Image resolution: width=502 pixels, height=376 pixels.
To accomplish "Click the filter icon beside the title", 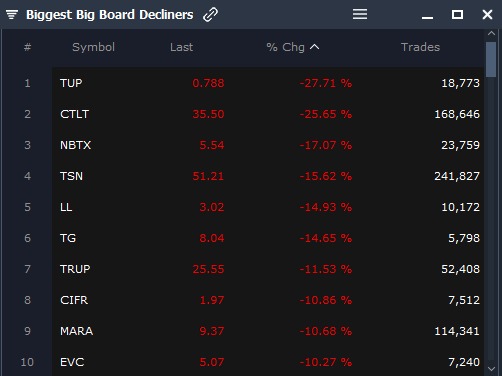I will point(12,15).
